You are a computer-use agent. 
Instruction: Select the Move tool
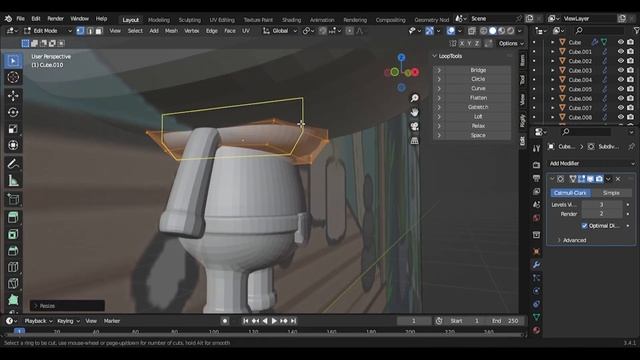13,96
